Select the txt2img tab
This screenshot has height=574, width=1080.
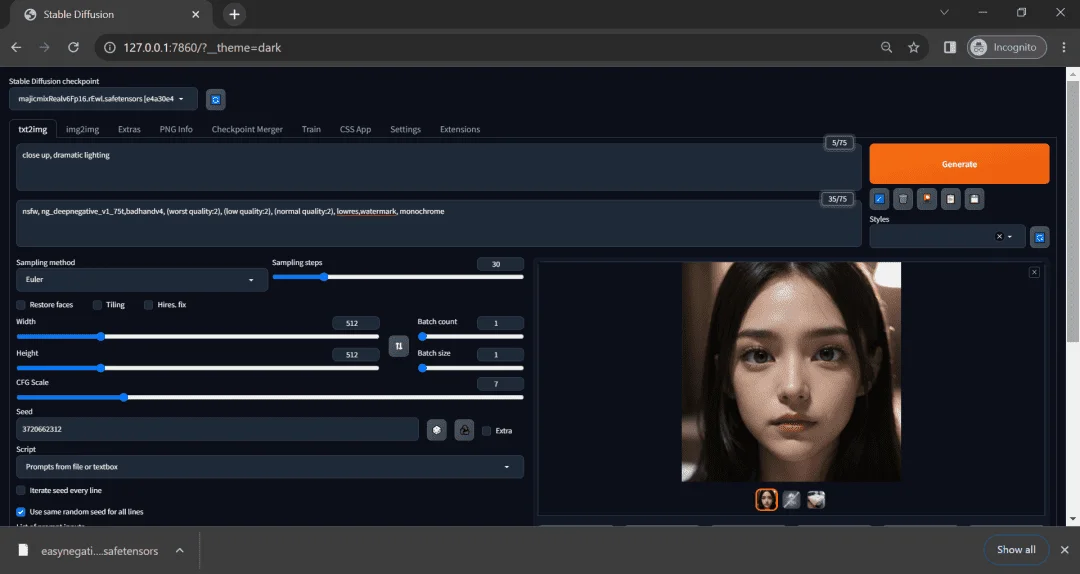coord(33,130)
